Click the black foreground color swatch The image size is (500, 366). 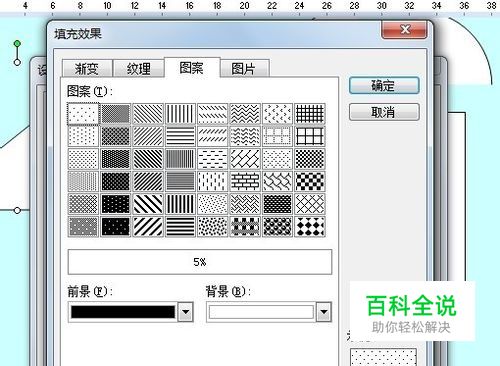pos(123,312)
